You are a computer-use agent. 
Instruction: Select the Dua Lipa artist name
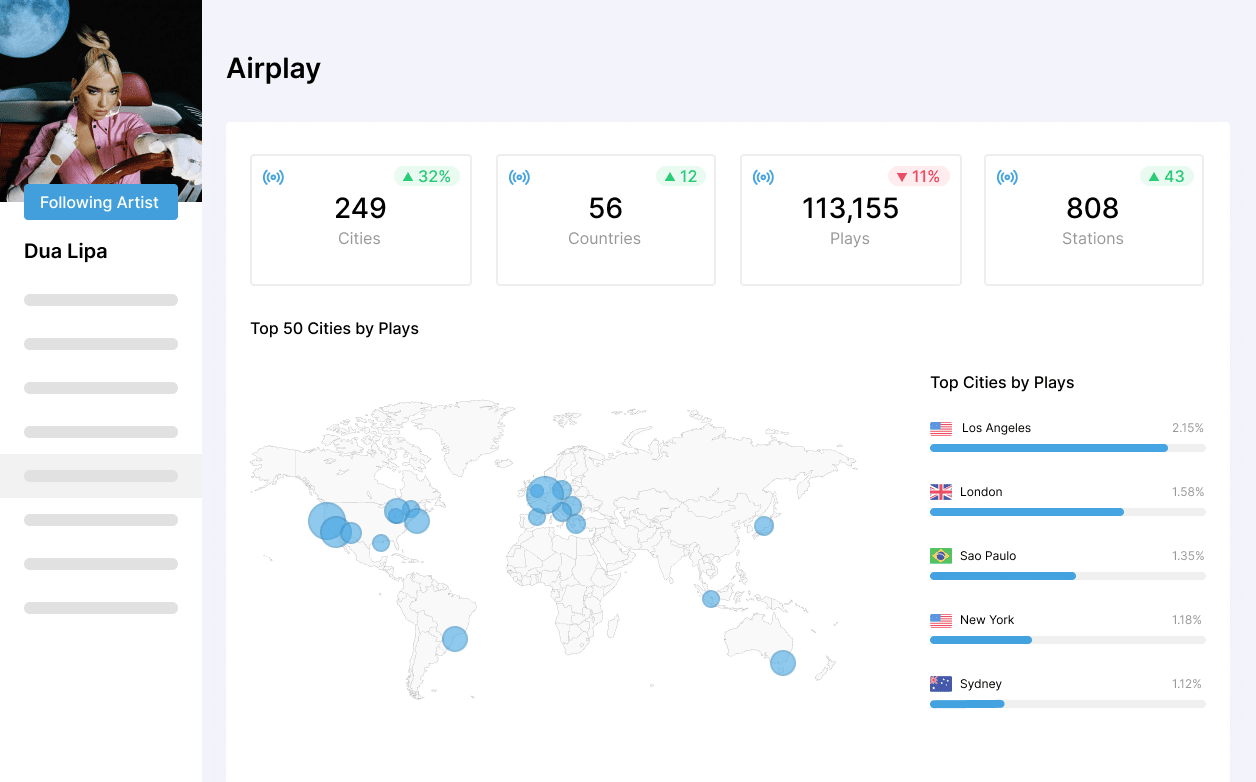coord(66,251)
